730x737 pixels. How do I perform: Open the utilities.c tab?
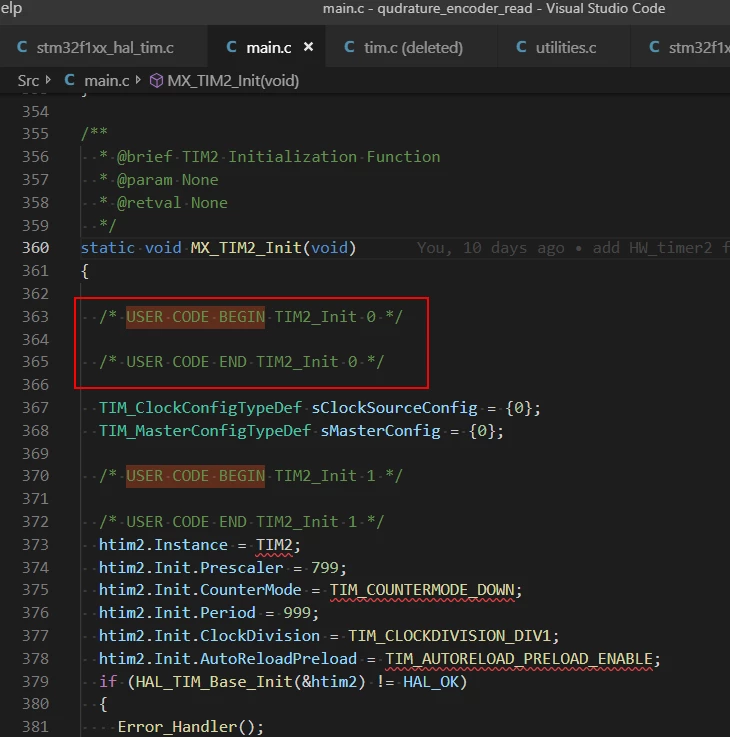557,47
